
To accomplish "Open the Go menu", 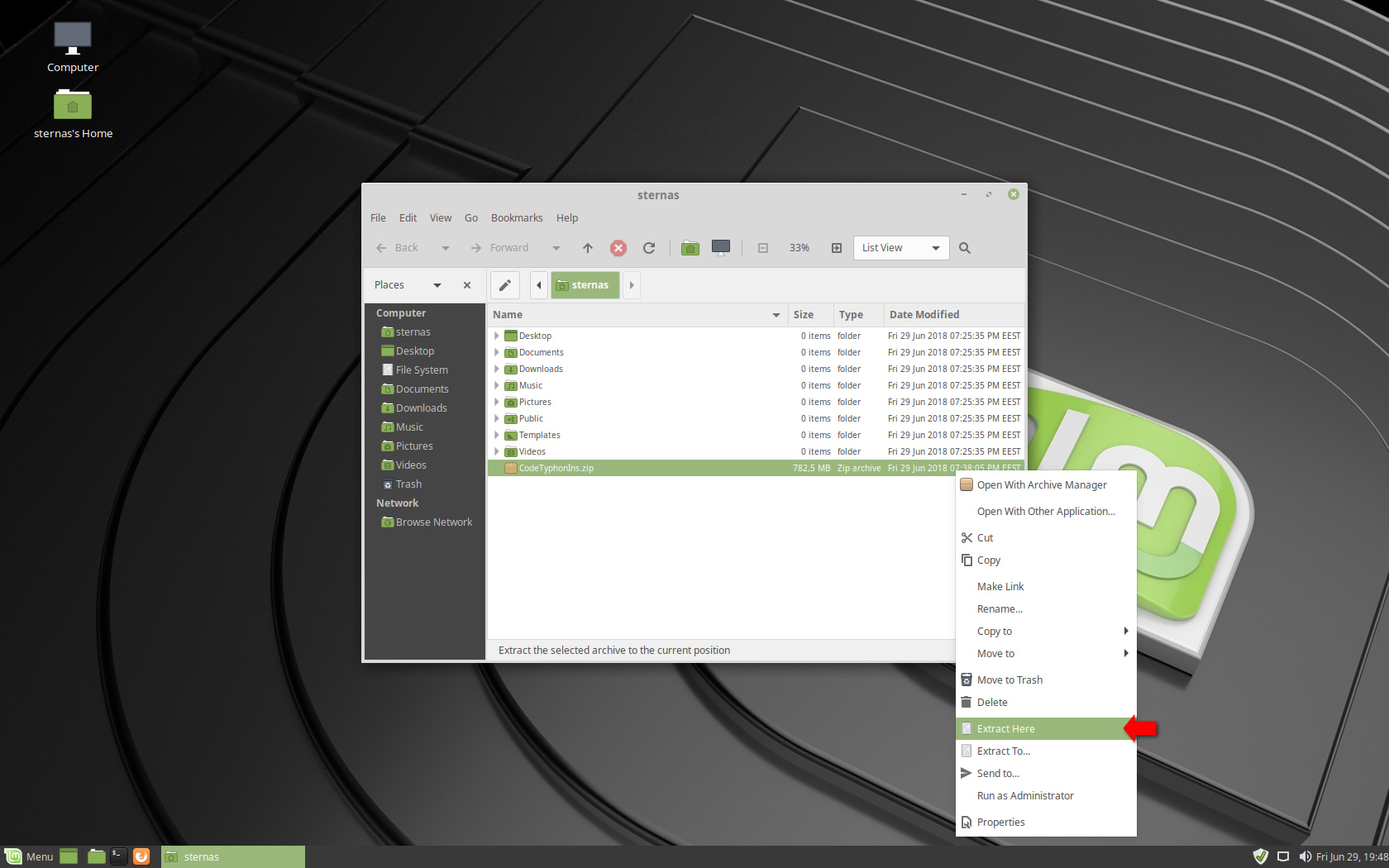I will click(471, 218).
